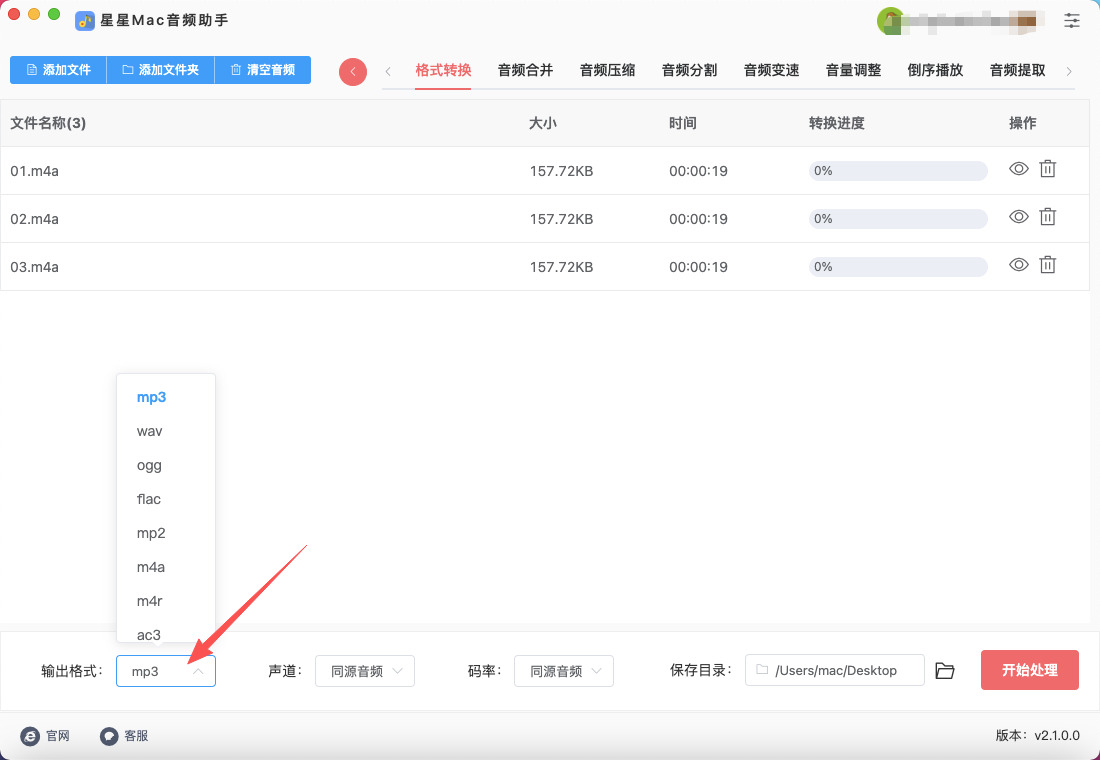This screenshot has height=760, width=1100.
Task: Clear audio list with 清空音频
Action: click(x=262, y=70)
